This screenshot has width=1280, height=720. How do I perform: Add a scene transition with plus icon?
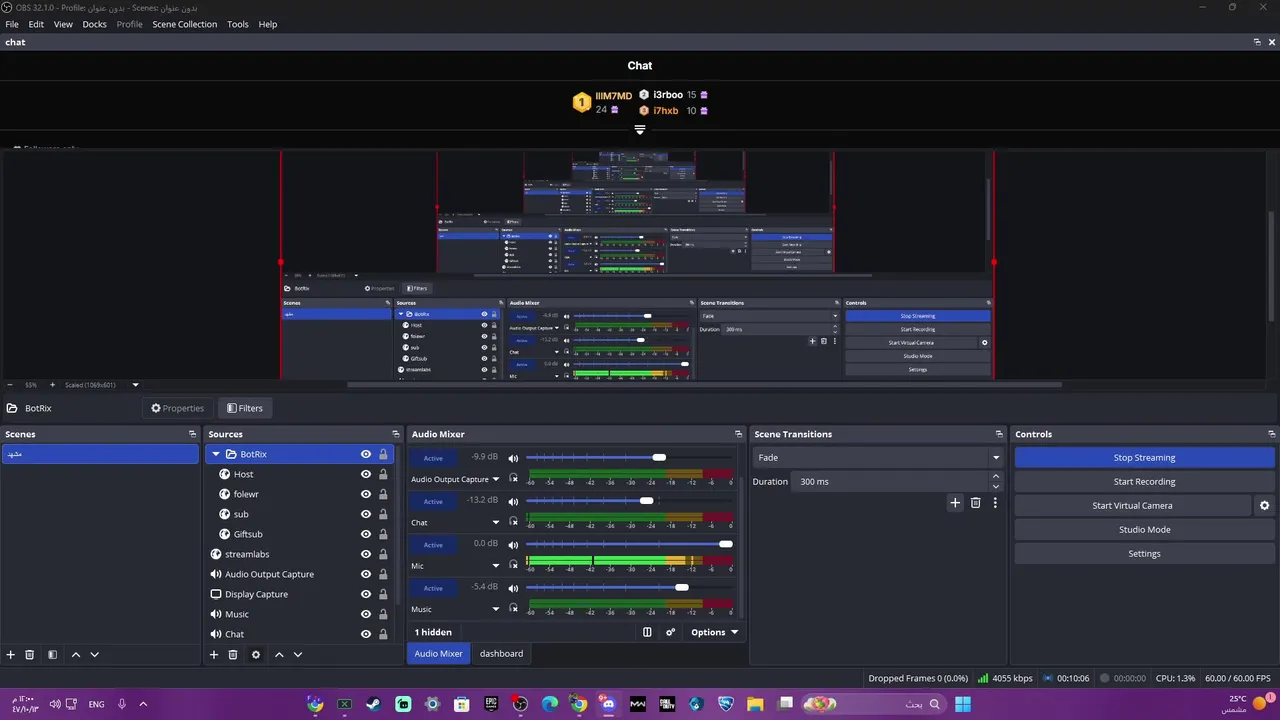click(955, 503)
